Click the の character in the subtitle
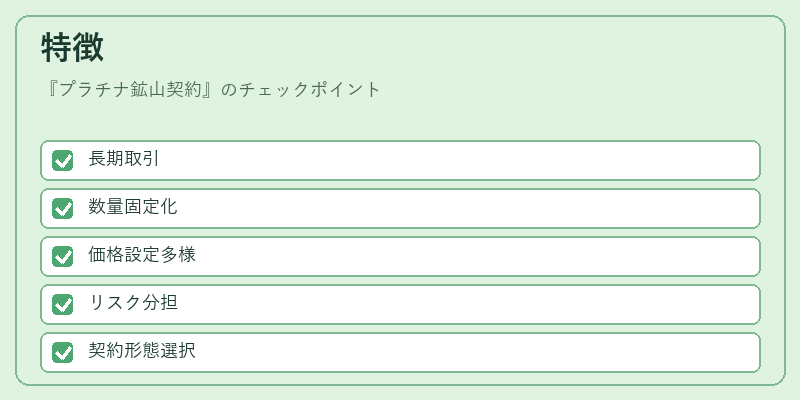Screen dimensions: 800x400 pos(230,90)
